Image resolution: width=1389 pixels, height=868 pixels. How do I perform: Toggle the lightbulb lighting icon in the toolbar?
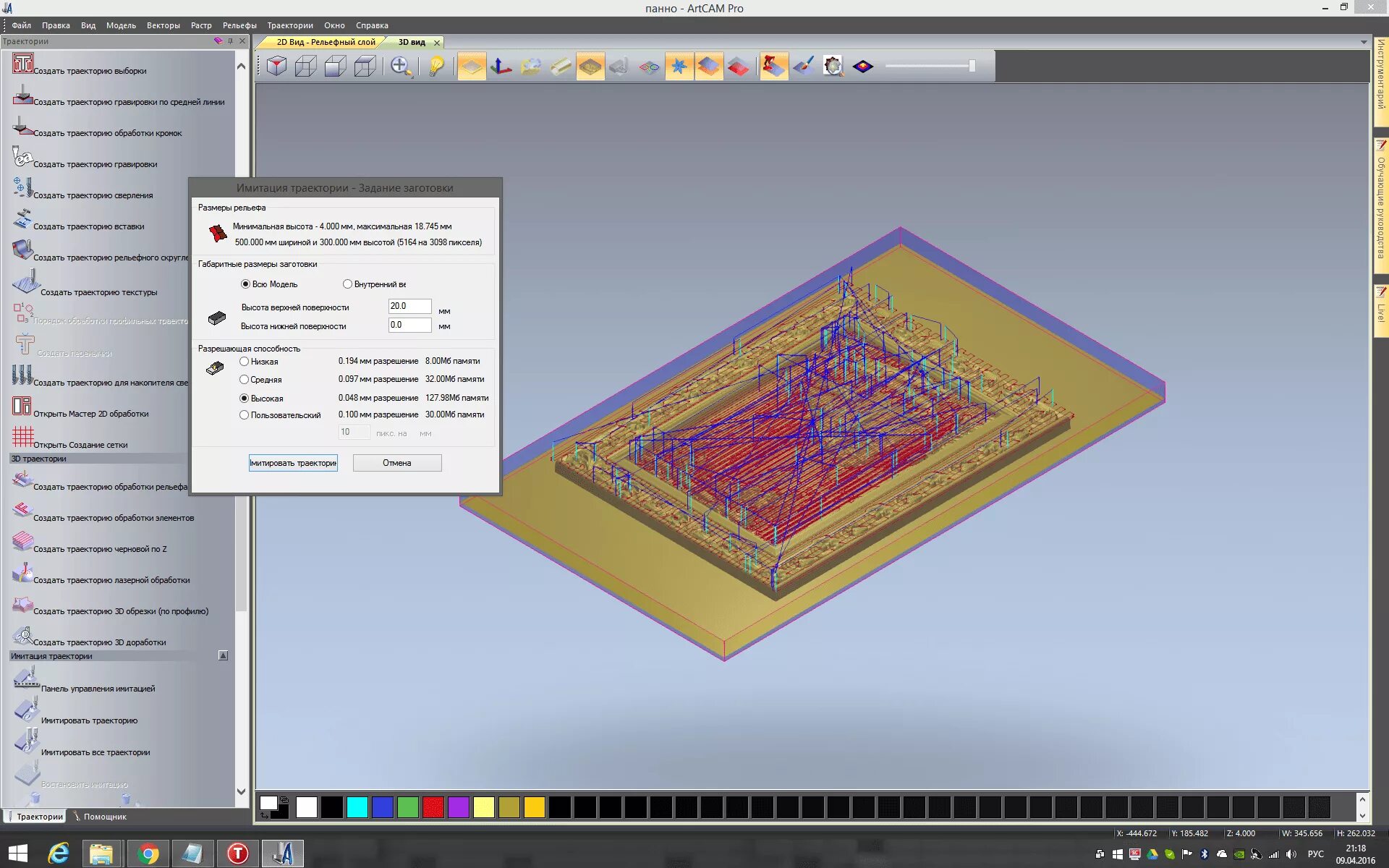click(435, 66)
